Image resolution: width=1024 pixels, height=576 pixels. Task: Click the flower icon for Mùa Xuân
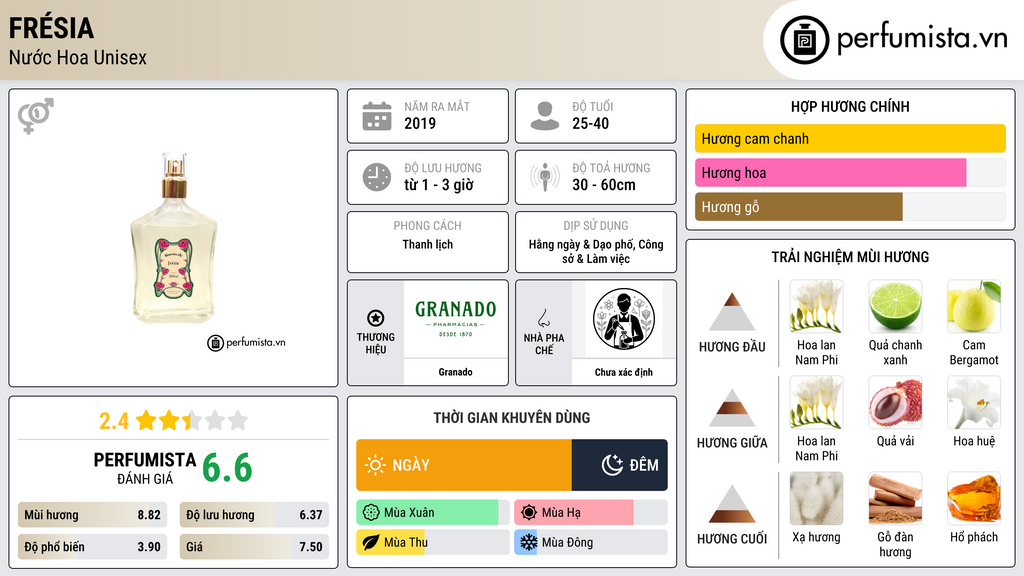tap(371, 513)
